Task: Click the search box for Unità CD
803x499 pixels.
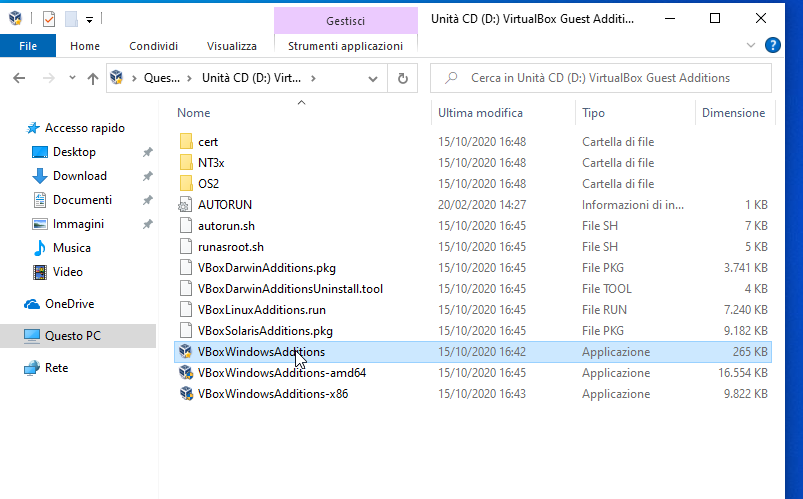Action: [600, 78]
